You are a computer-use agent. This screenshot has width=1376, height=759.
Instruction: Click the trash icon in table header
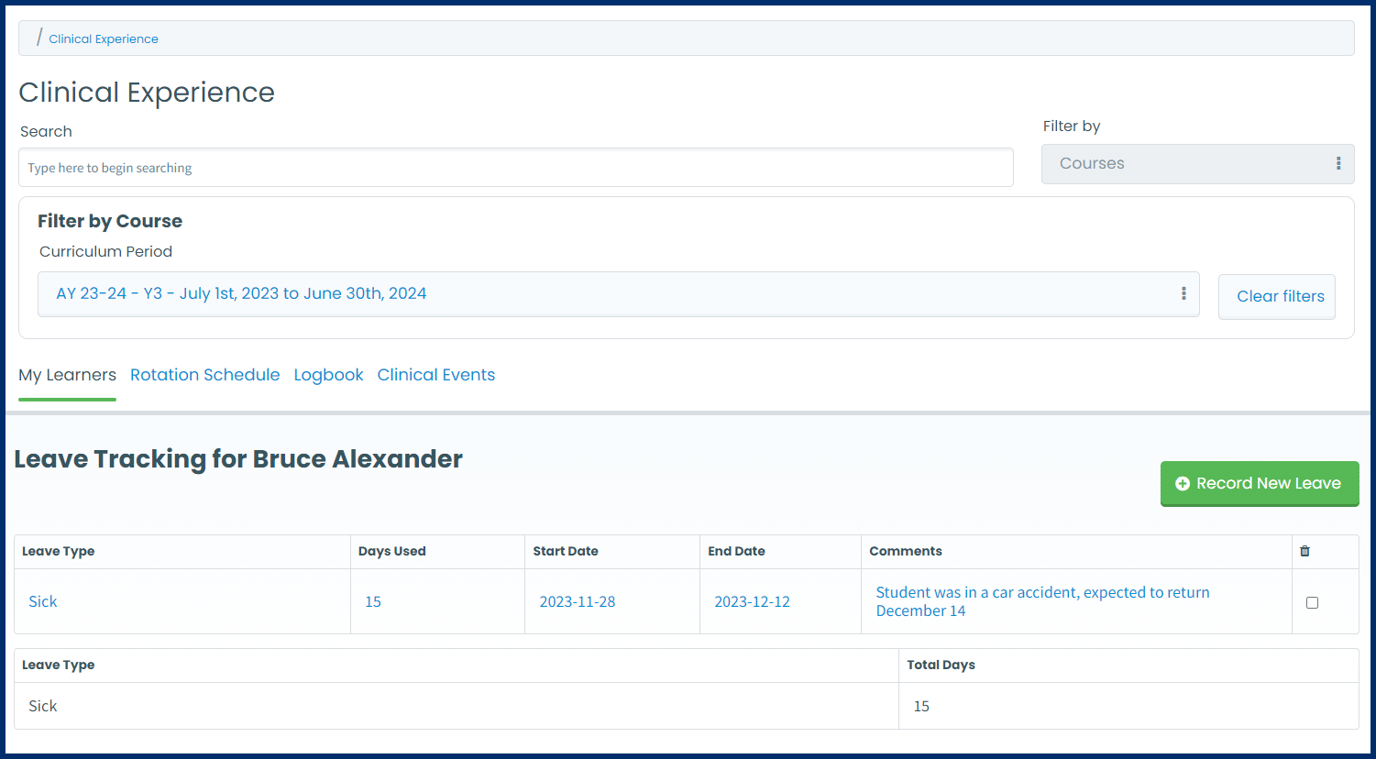pos(1304,551)
